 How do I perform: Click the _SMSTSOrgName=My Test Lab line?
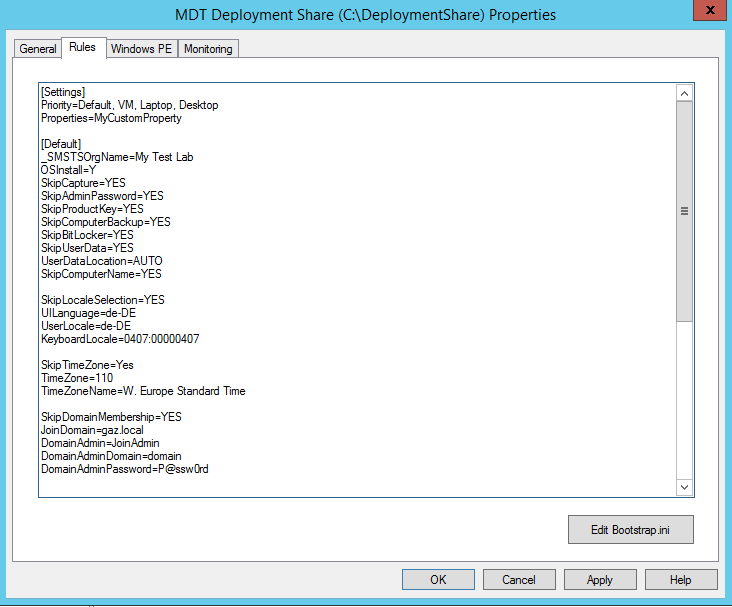coord(118,157)
